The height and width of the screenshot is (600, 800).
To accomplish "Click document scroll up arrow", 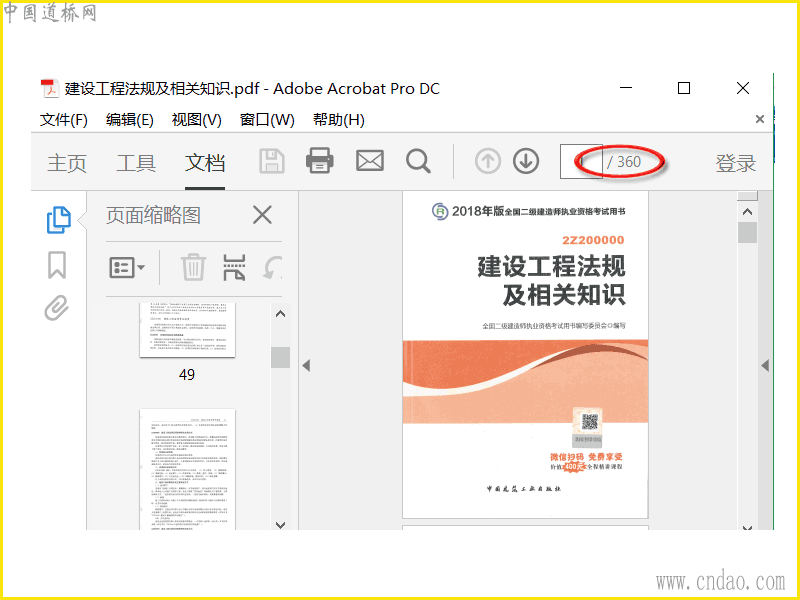I will click(747, 211).
